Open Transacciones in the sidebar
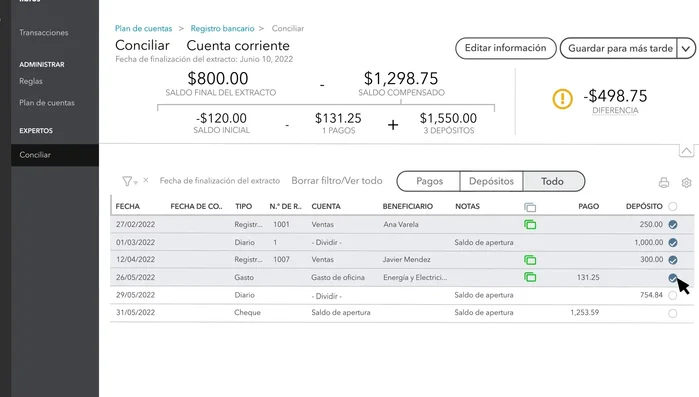699x397 pixels. tap(44, 33)
